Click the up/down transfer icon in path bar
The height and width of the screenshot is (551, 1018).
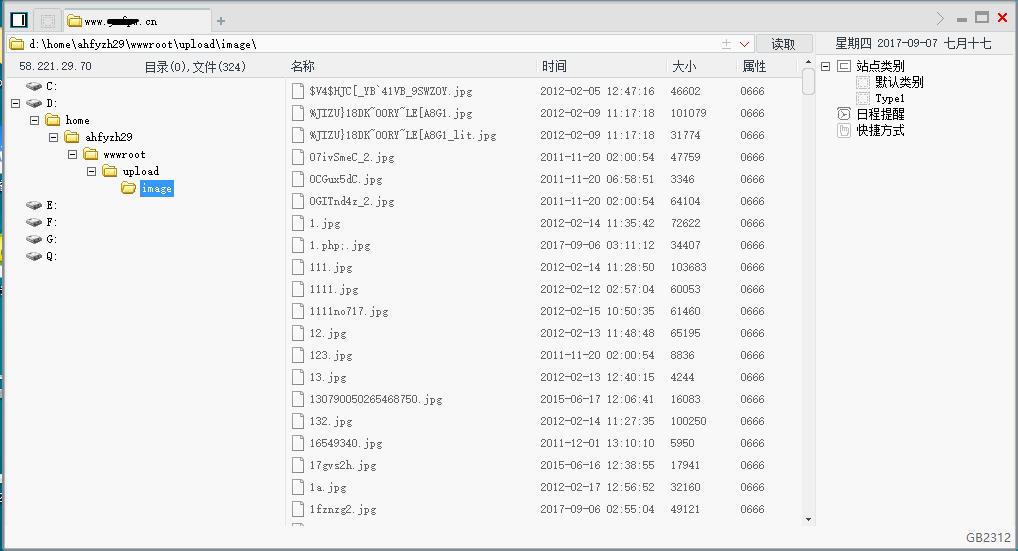(726, 44)
